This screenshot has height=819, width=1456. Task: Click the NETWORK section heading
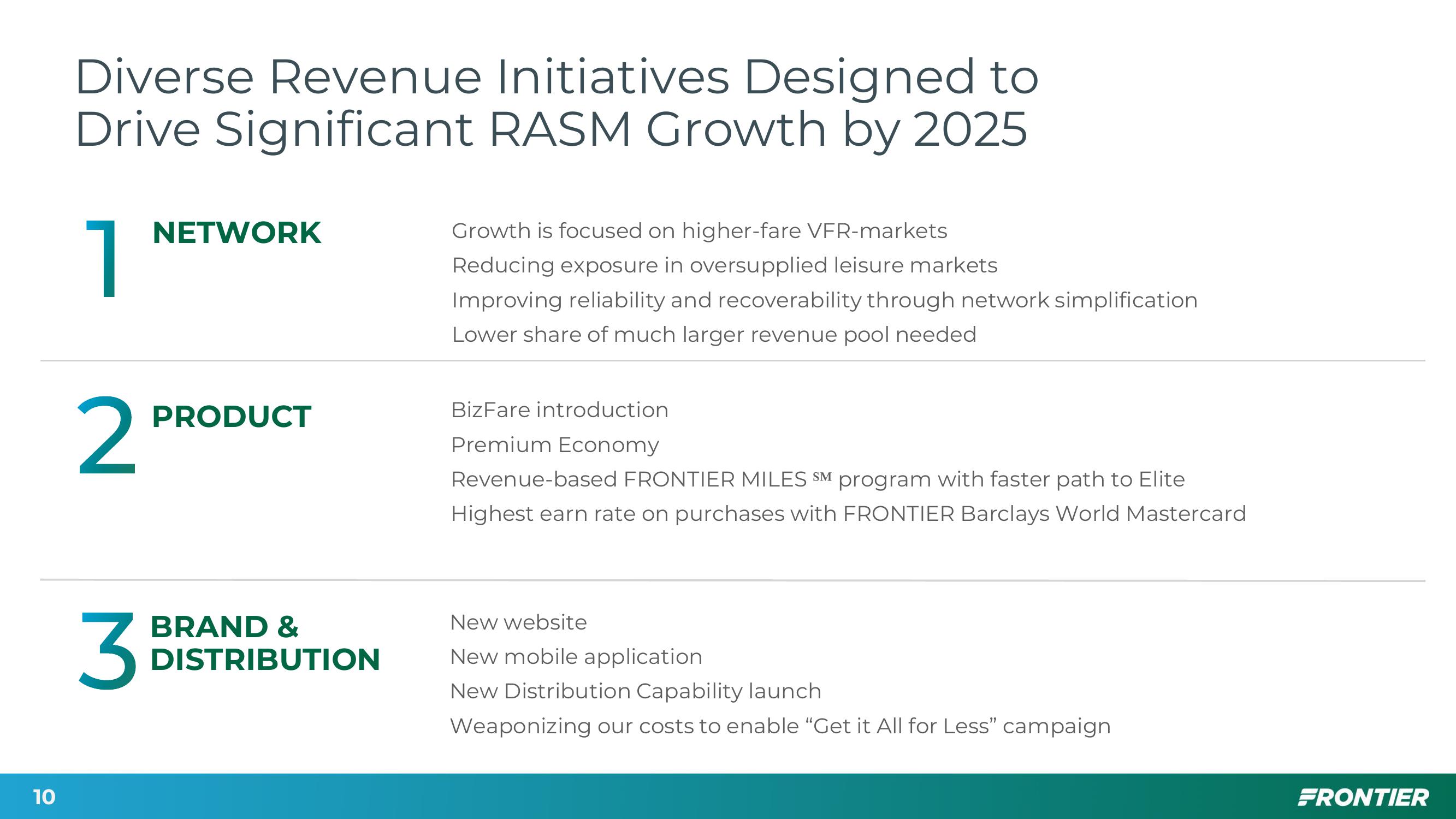236,233
